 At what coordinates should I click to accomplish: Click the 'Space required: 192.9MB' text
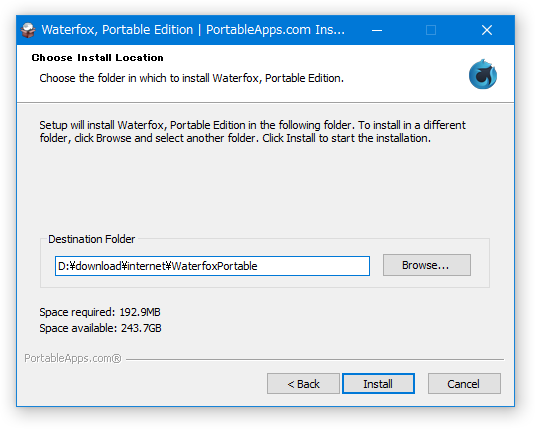point(100,312)
